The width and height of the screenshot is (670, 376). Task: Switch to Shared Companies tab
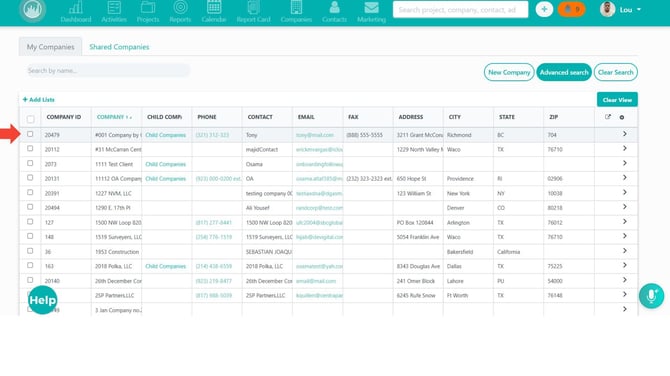click(x=119, y=47)
